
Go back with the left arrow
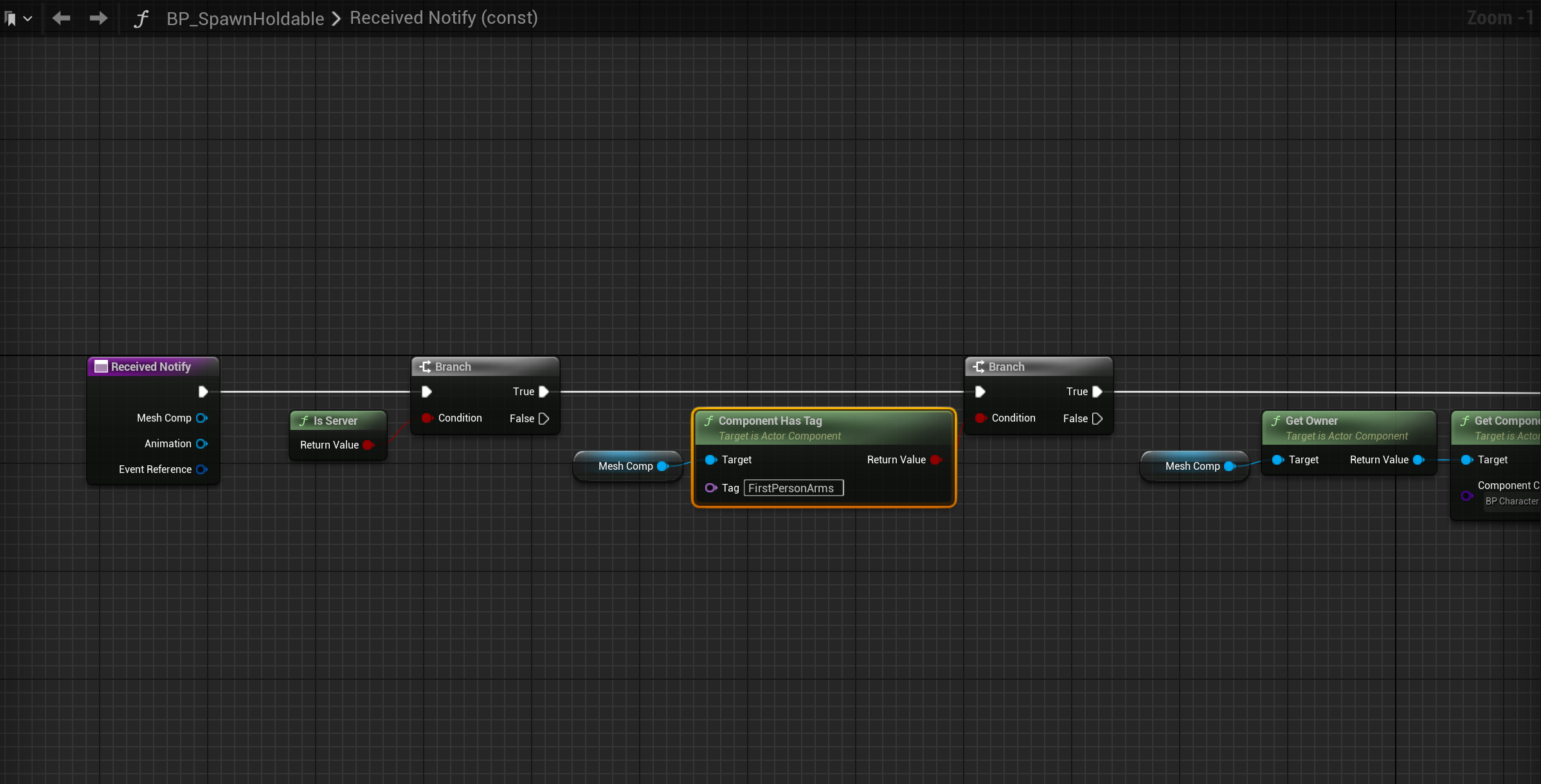tap(61, 19)
